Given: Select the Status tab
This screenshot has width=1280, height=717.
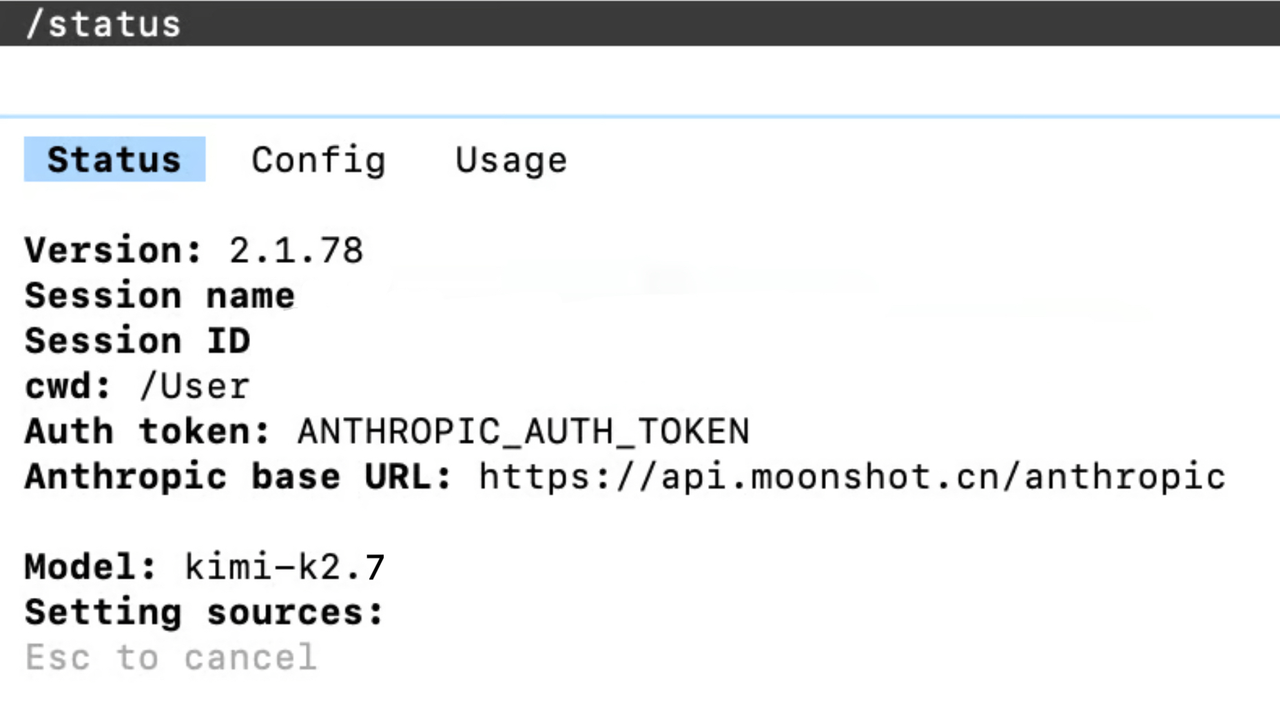Looking at the screenshot, I should point(114,160).
